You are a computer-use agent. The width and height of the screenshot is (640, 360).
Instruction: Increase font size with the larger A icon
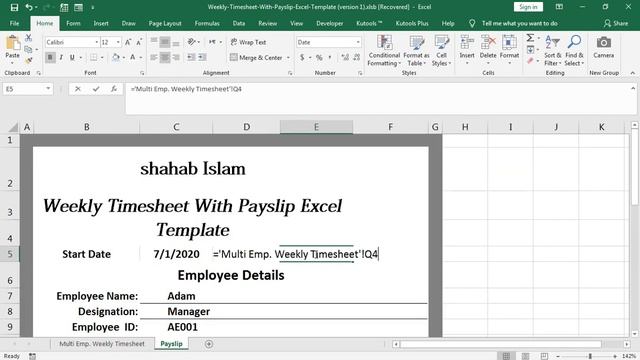point(128,42)
